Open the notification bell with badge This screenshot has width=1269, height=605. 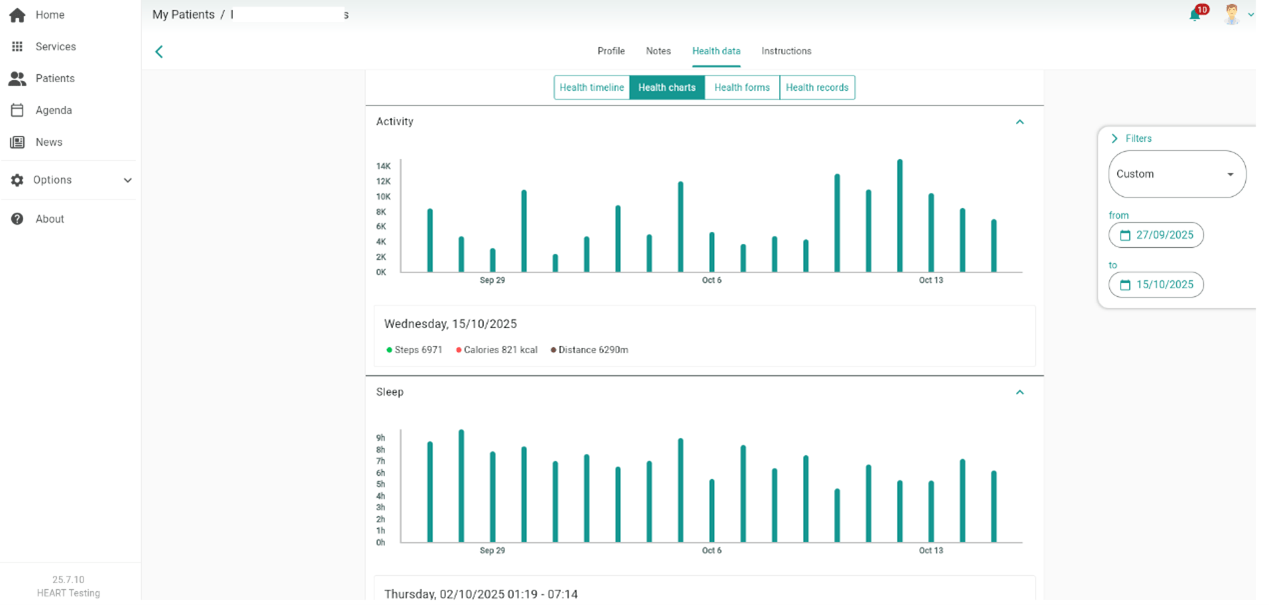1195,14
